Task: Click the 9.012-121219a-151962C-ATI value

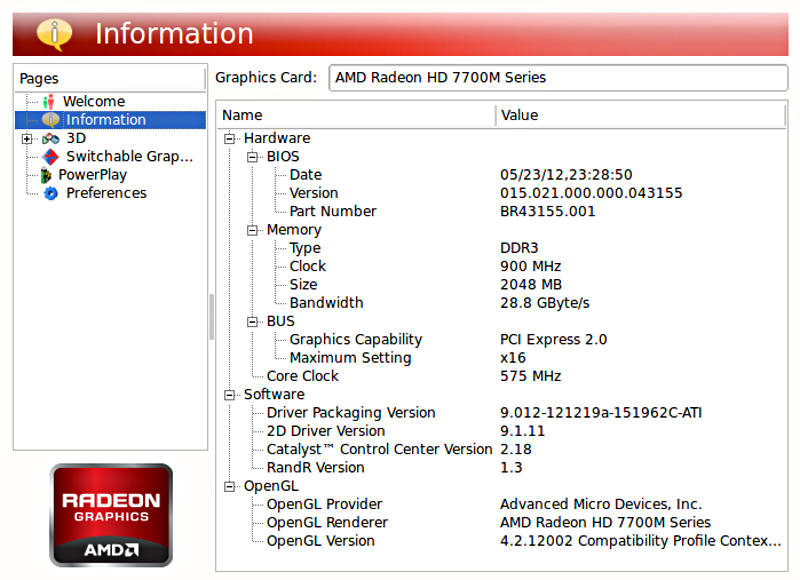Action: click(x=601, y=413)
